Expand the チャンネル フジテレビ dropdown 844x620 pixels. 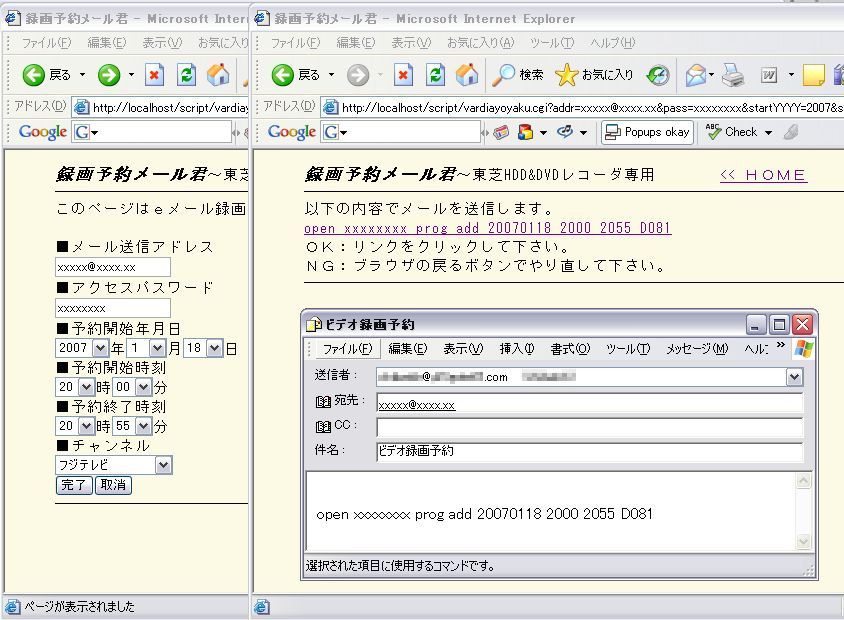(163, 465)
